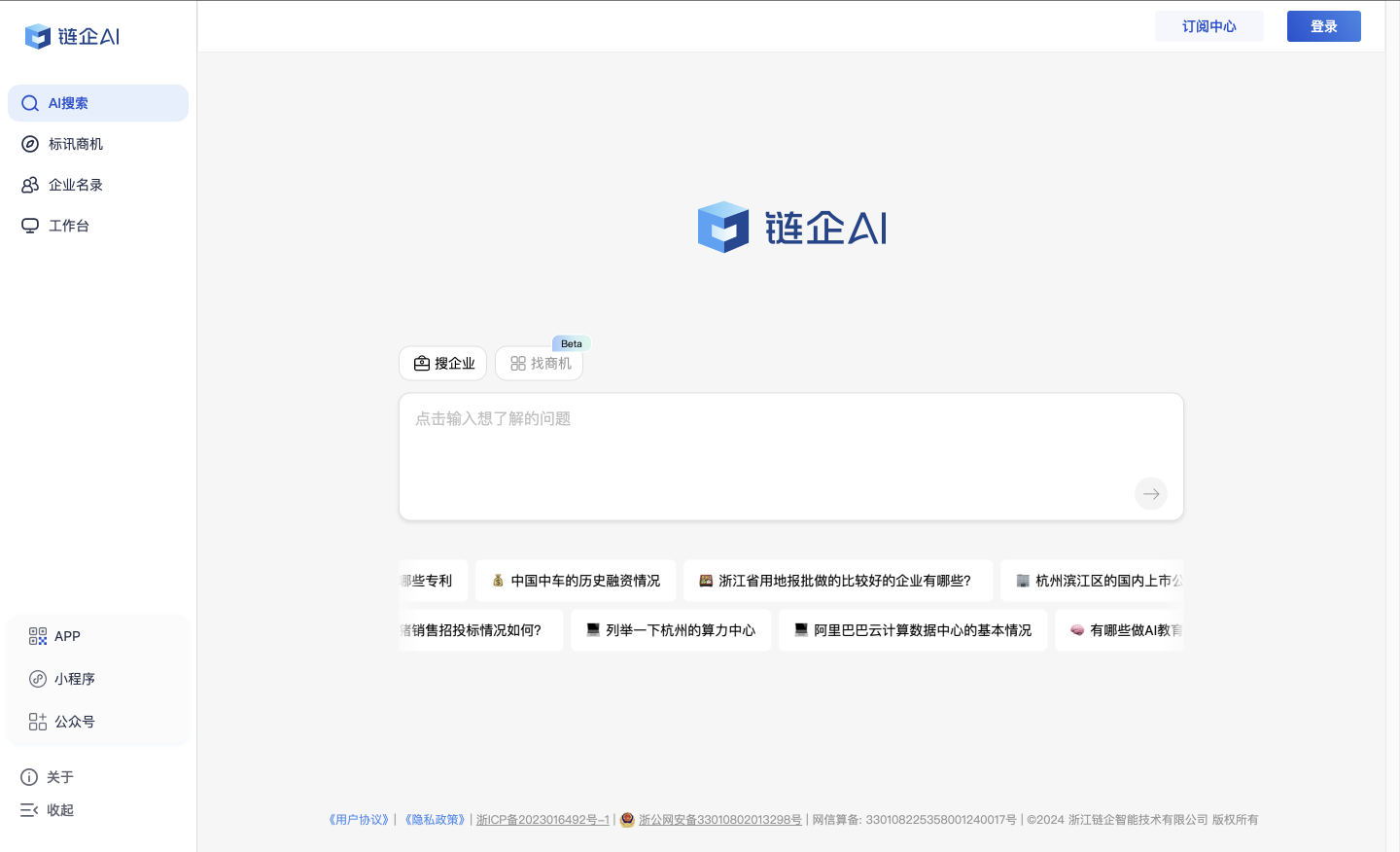
Task: Open the 《隐私政策》 link
Action: tap(435, 820)
